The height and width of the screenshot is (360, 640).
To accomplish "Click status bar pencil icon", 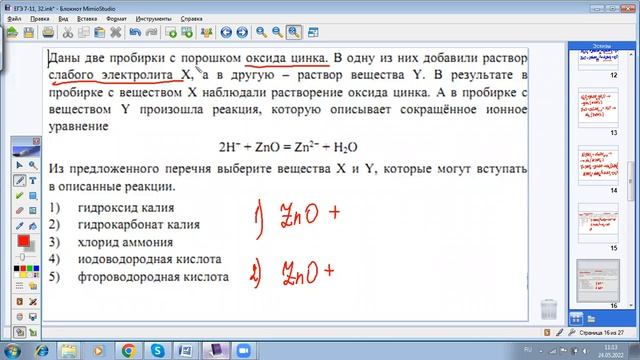I will click(560, 332).
